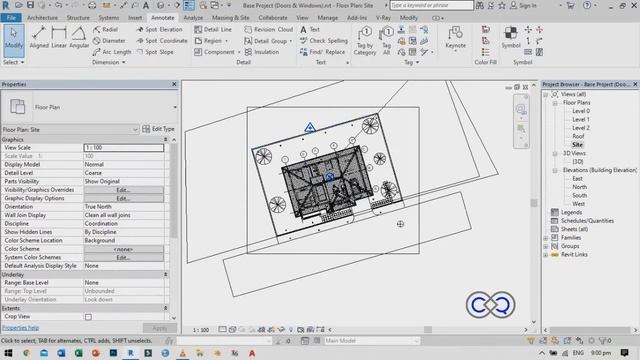The height and width of the screenshot is (360, 640).
Task: Edit Visibility/Graphics Overrides
Action: pos(124,190)
